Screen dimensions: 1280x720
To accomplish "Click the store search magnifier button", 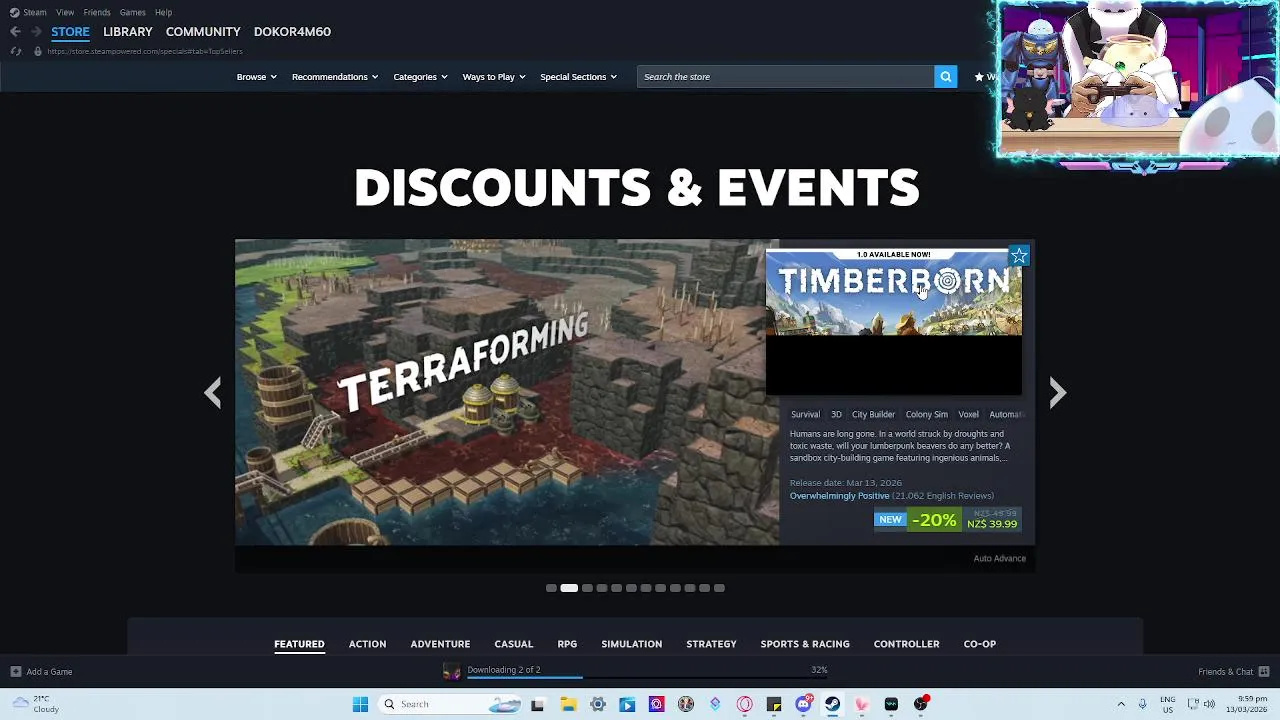I will [945, 77].
